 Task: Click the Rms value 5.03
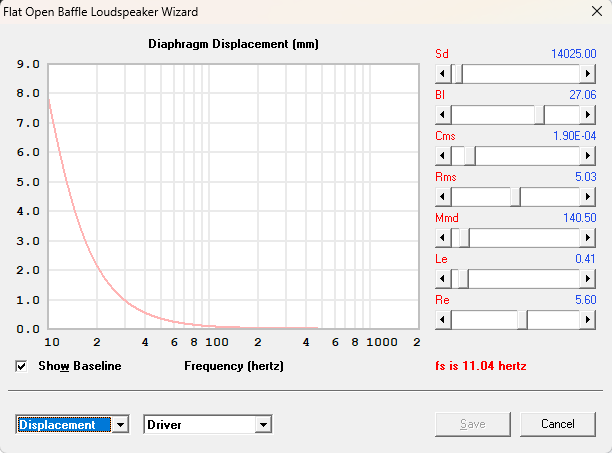(585, 177)
